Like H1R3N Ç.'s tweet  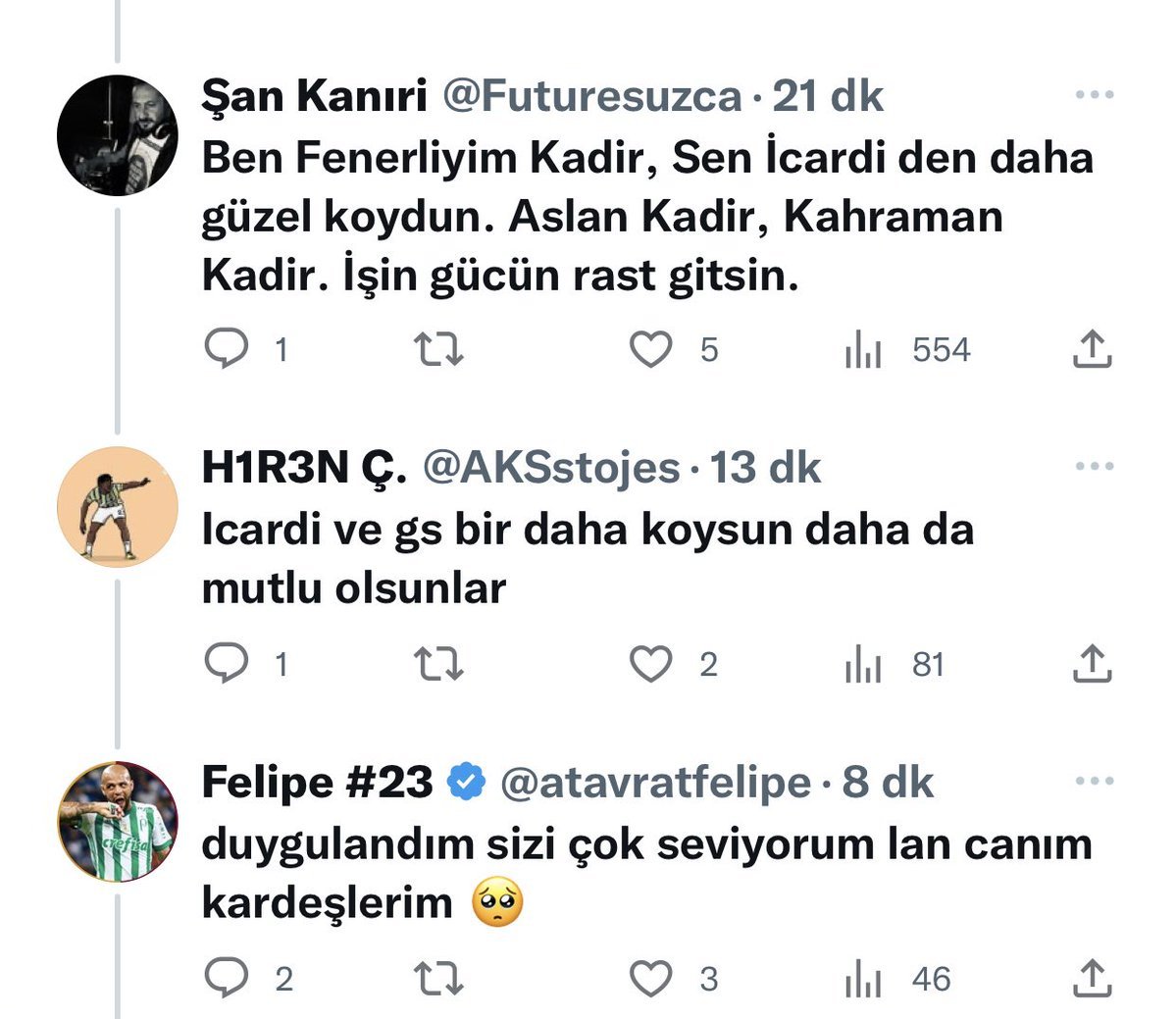point(650,664)
